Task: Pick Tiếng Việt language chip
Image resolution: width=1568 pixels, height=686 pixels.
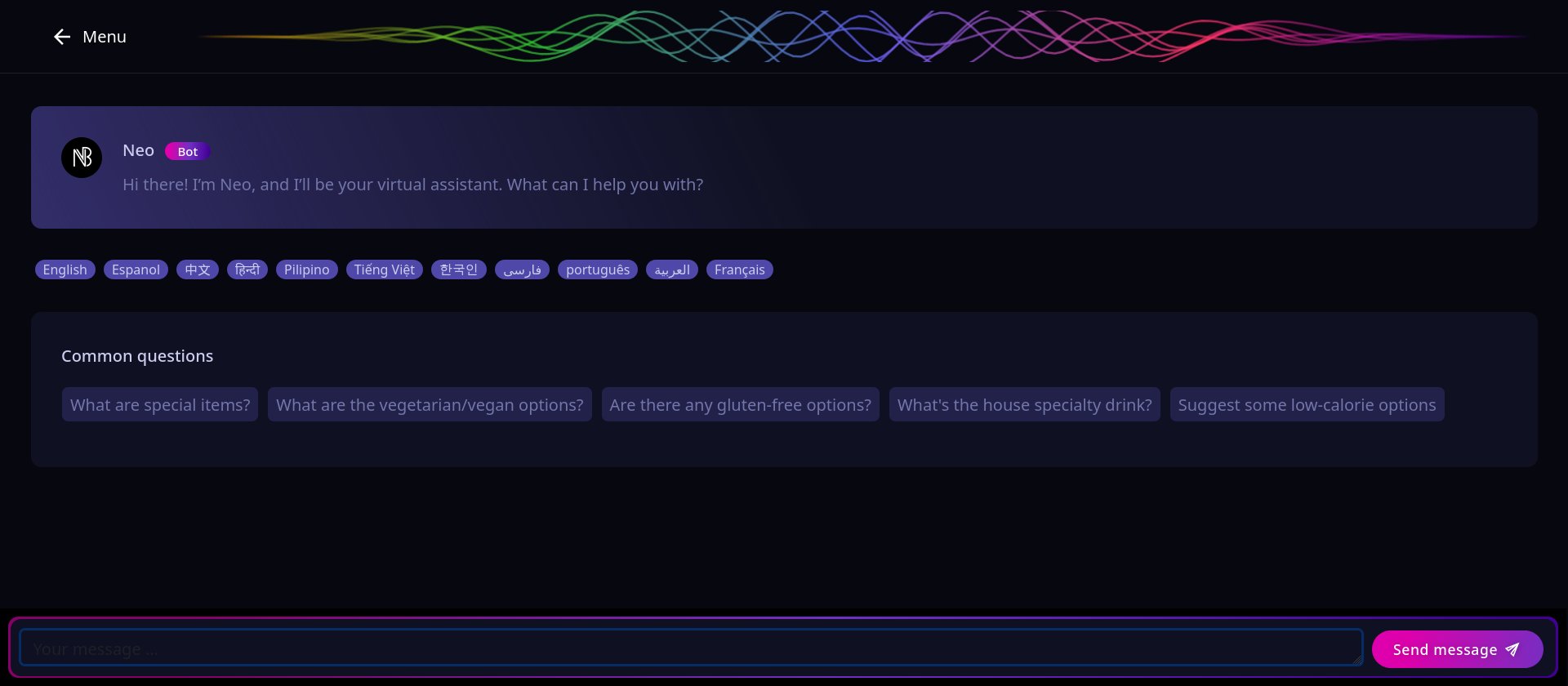Action: coord(384,269)
